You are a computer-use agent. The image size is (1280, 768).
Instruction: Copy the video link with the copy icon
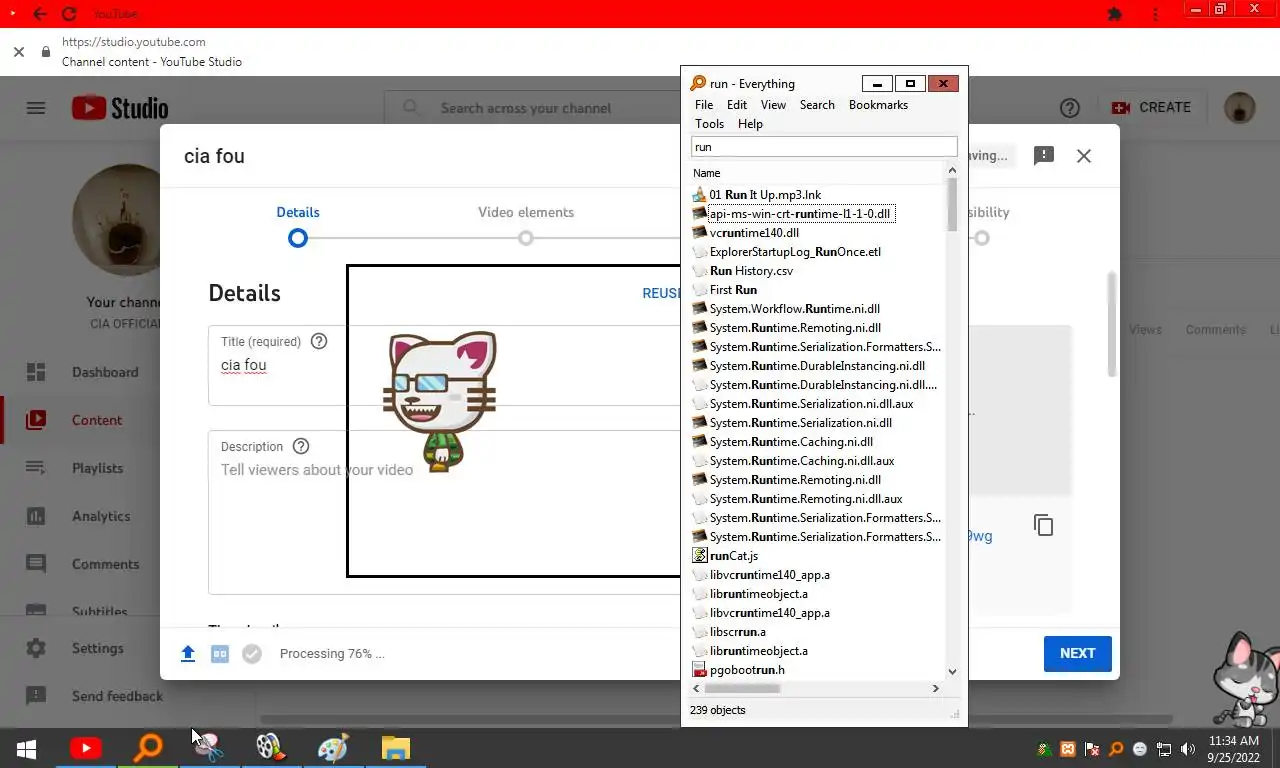click(1044, 525)
